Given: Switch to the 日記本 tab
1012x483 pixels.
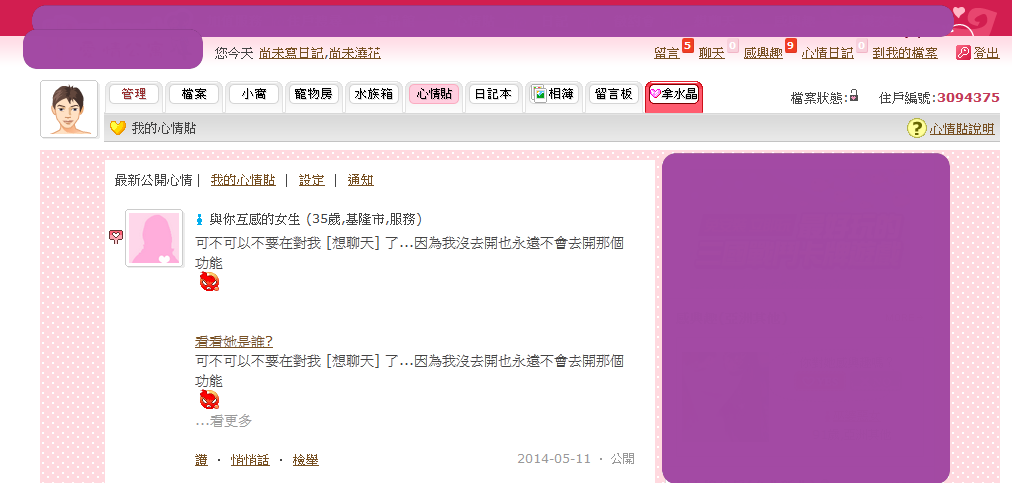Looking at the screenshot, I should point(493,94).
